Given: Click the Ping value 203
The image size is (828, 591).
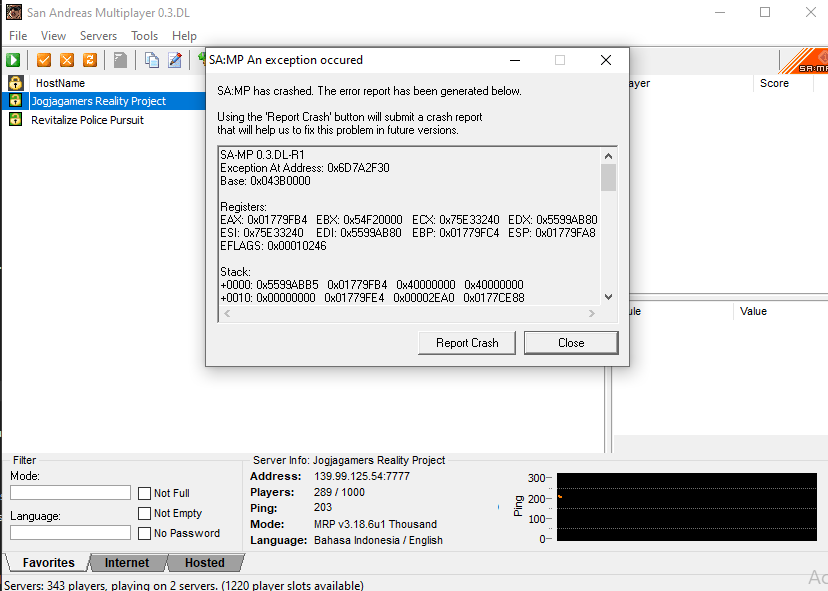Looking at the screenshot, I should click(323, 508).
